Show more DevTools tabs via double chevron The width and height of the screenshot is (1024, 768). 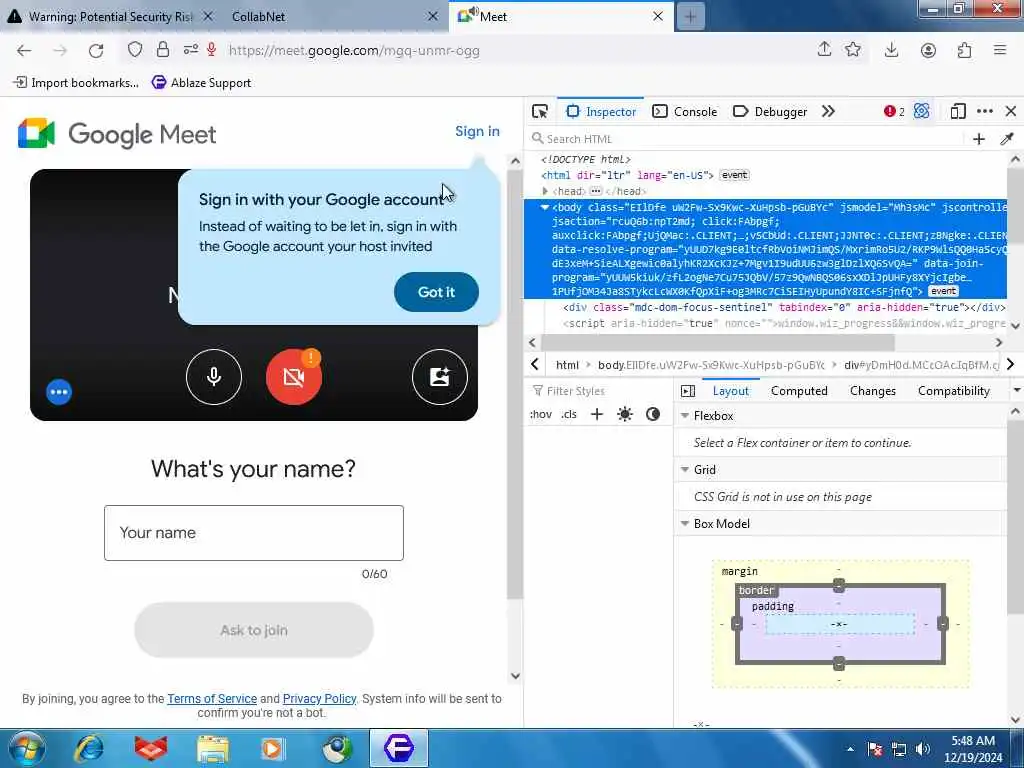coord(828,112)
